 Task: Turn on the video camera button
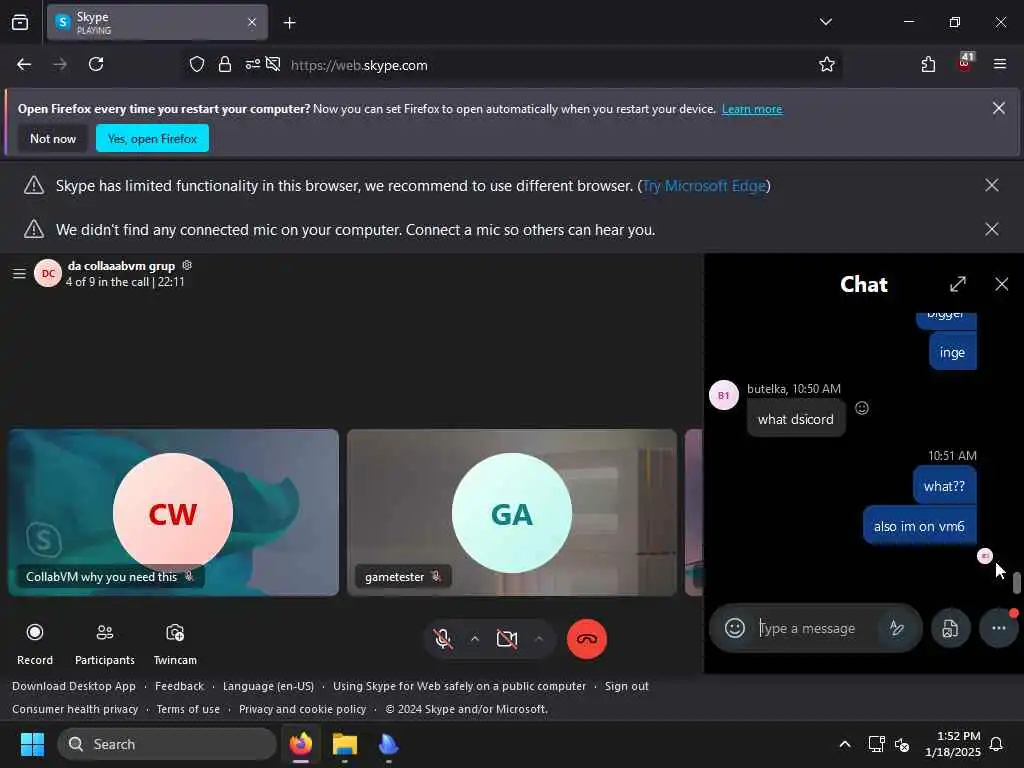[x=507, y=639]
